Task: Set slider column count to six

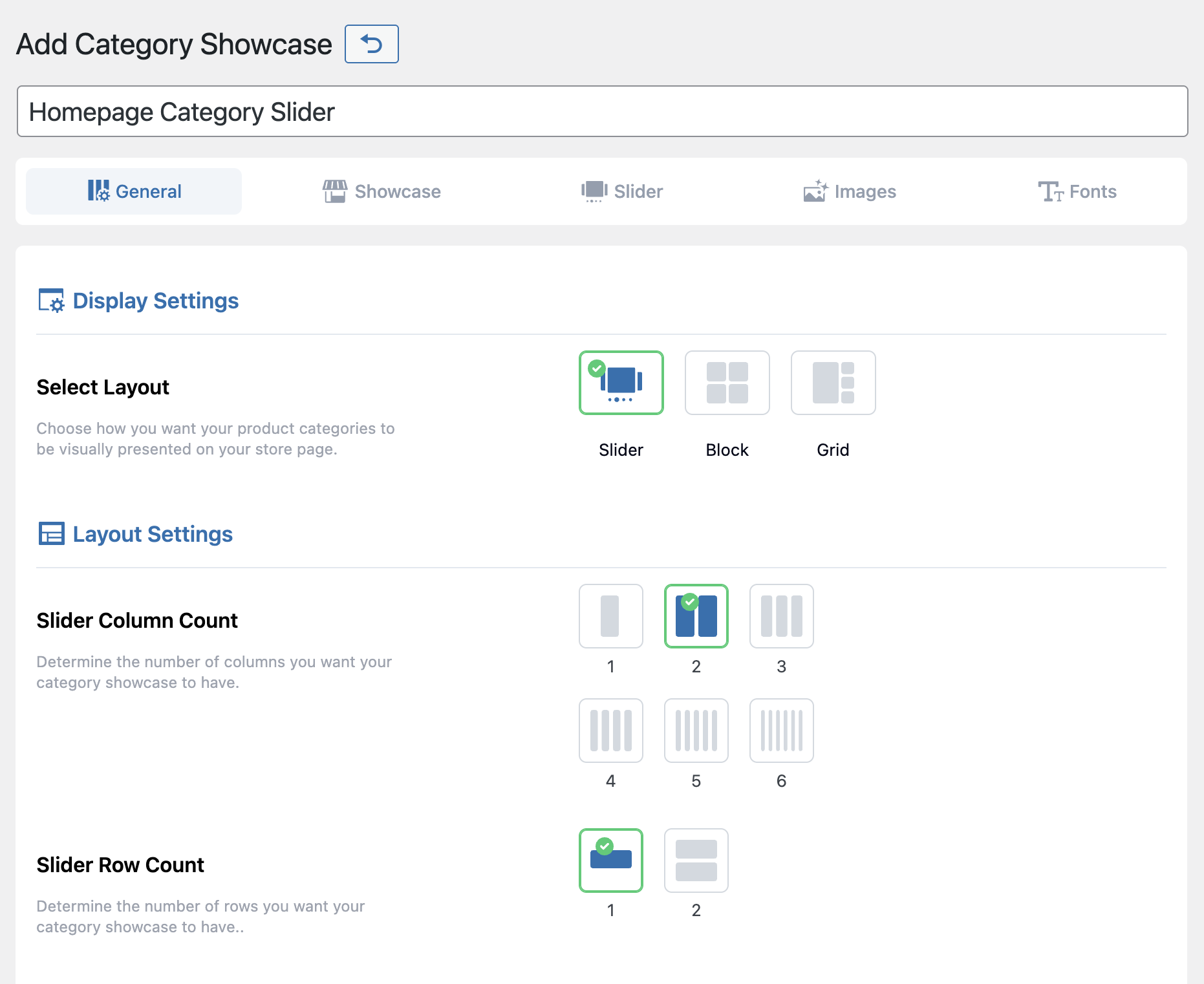Action: click(781, 731)
